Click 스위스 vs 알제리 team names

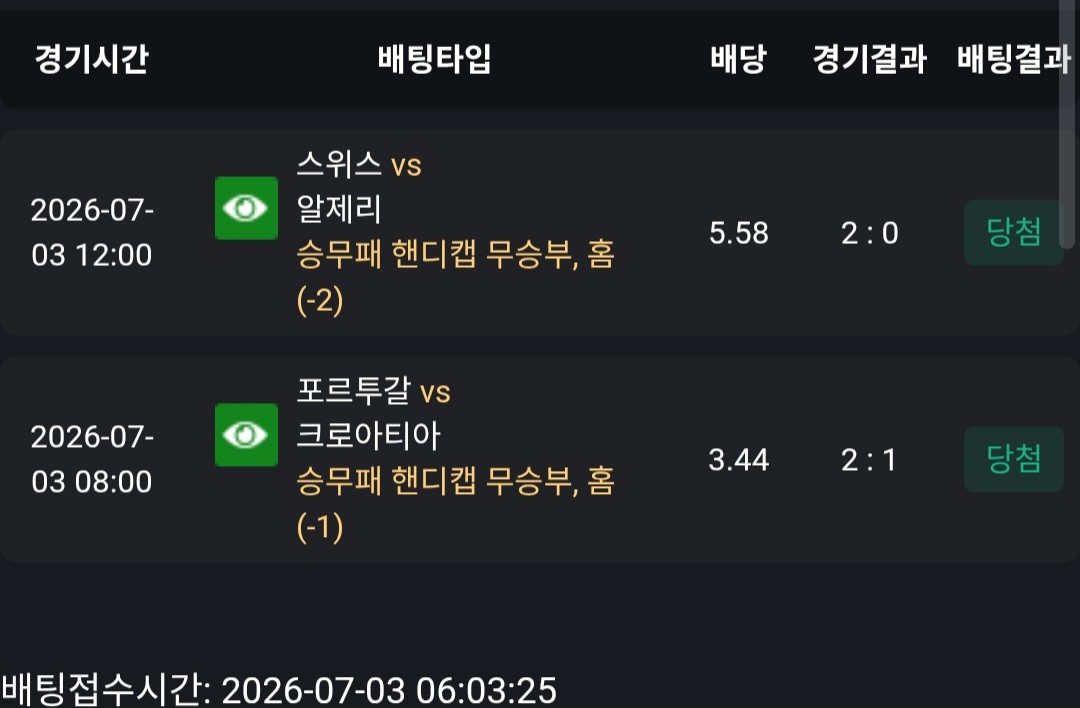(x=359, y=186)
